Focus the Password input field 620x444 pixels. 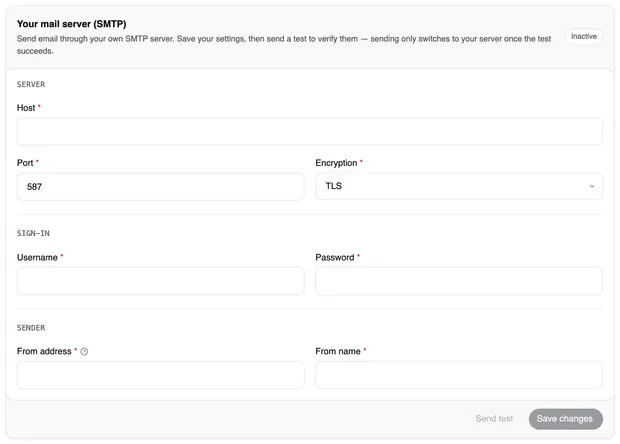(459, 281)
